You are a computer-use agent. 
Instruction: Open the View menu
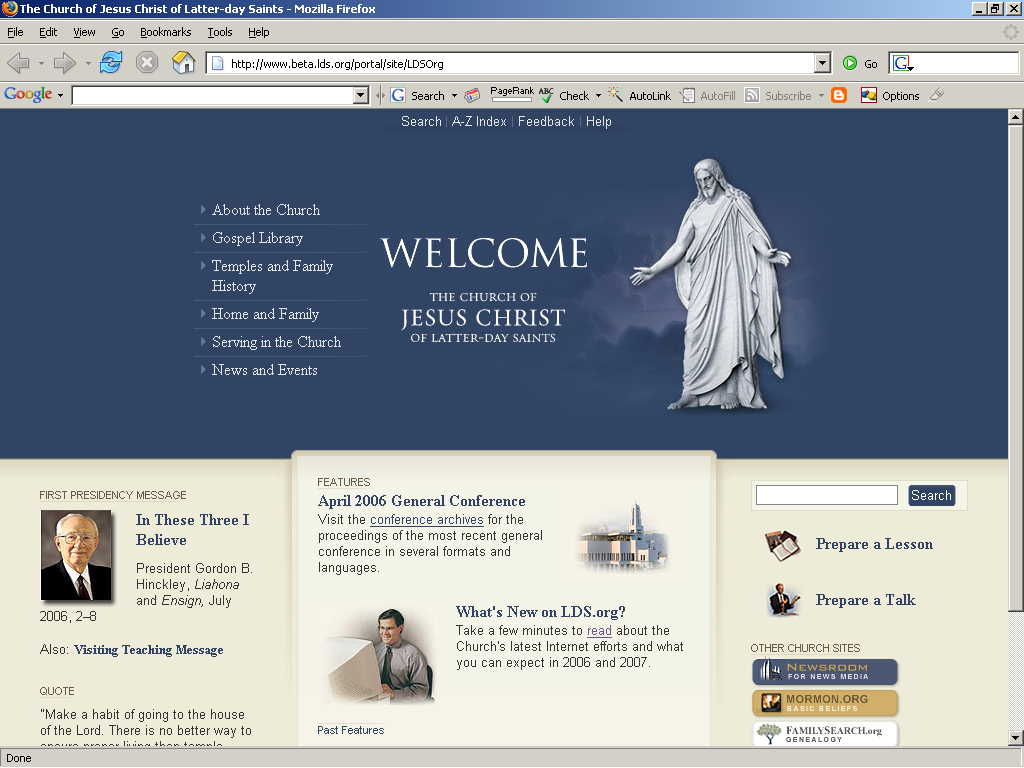coord(84,32)
